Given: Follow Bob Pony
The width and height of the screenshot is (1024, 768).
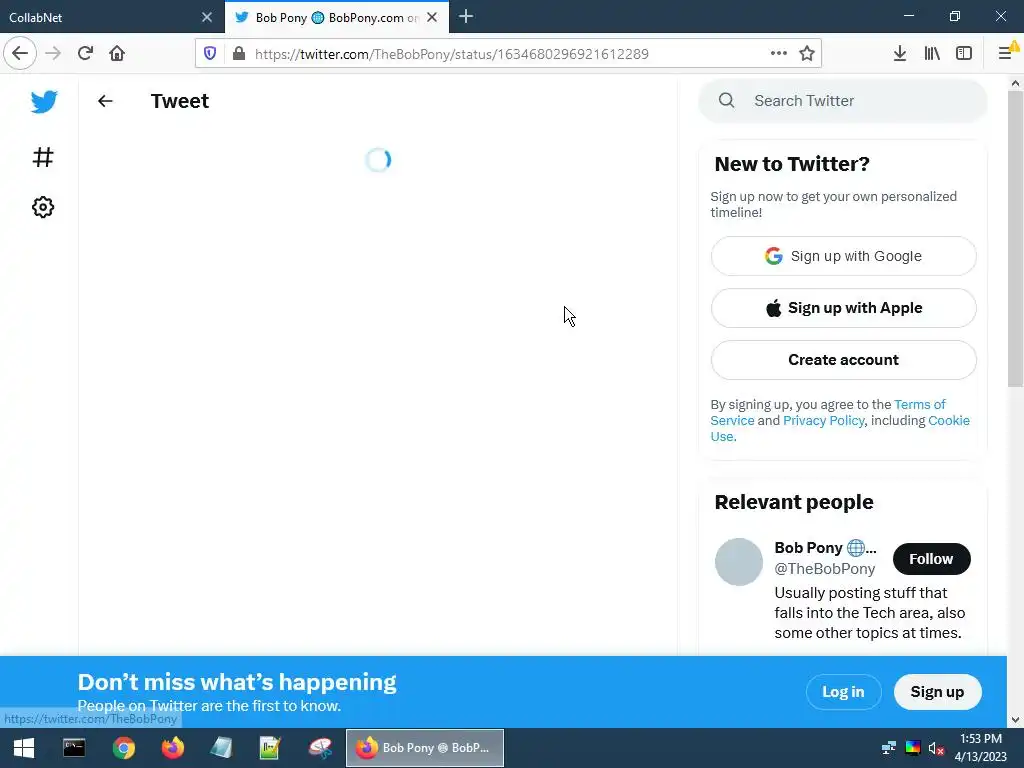Looking at the screenshot, I should [931, 559].
